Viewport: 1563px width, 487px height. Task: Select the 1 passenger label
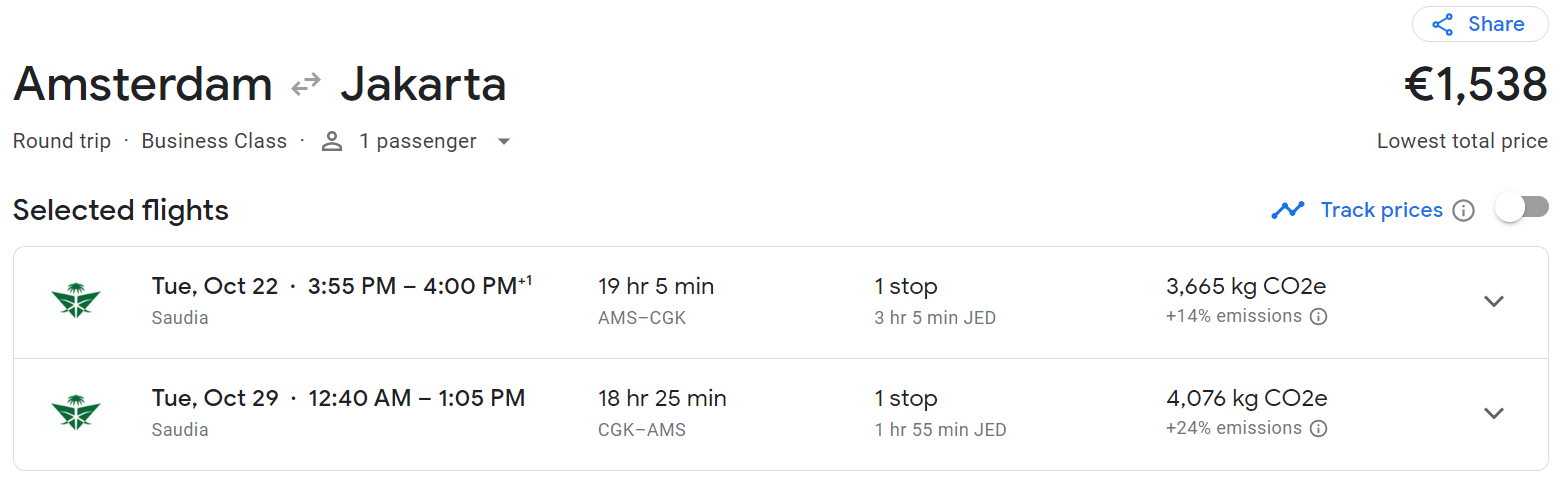[418, 141]
